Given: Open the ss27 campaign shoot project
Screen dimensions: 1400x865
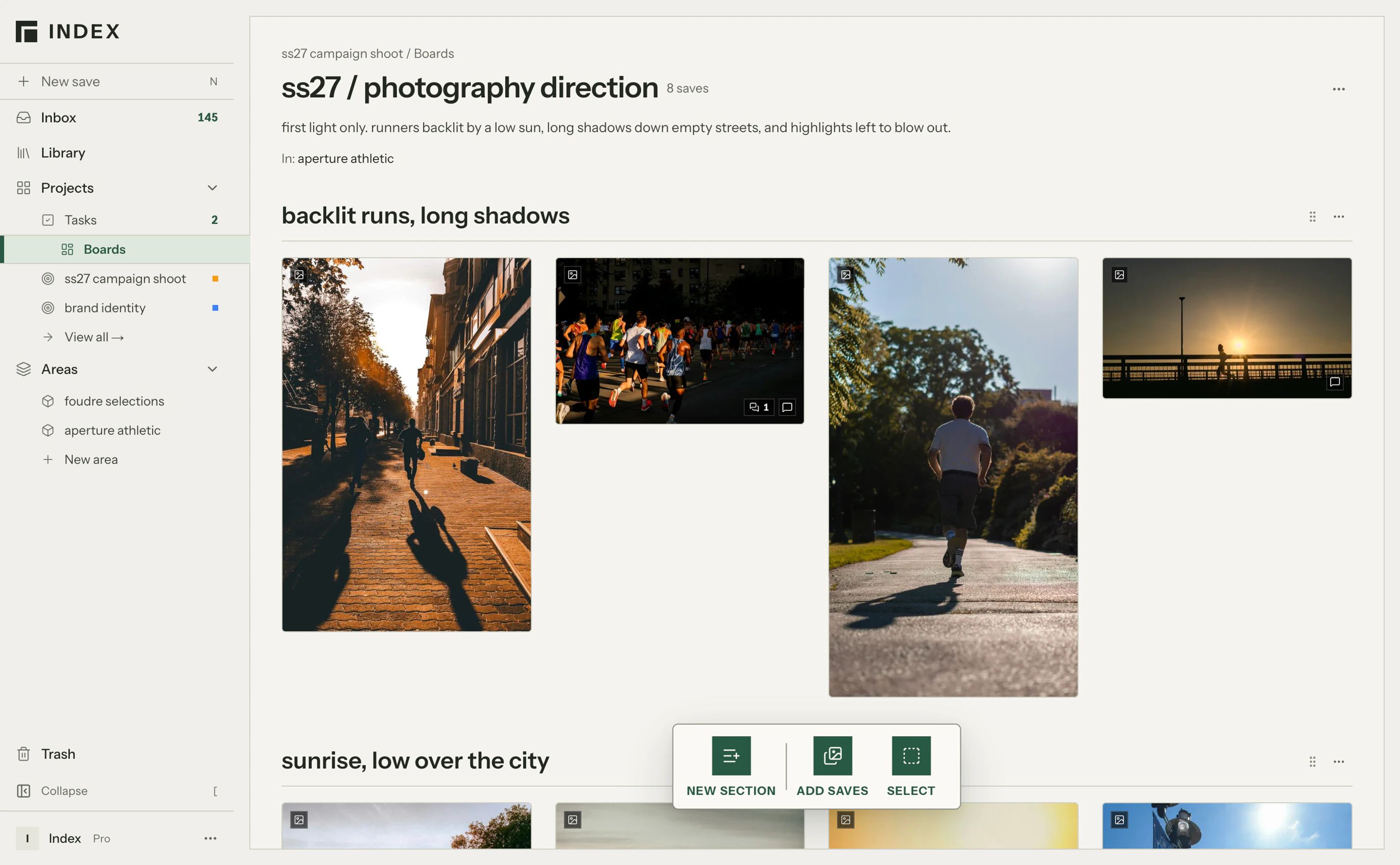Looking at the screenshot, I should click(x=125, y=278).
